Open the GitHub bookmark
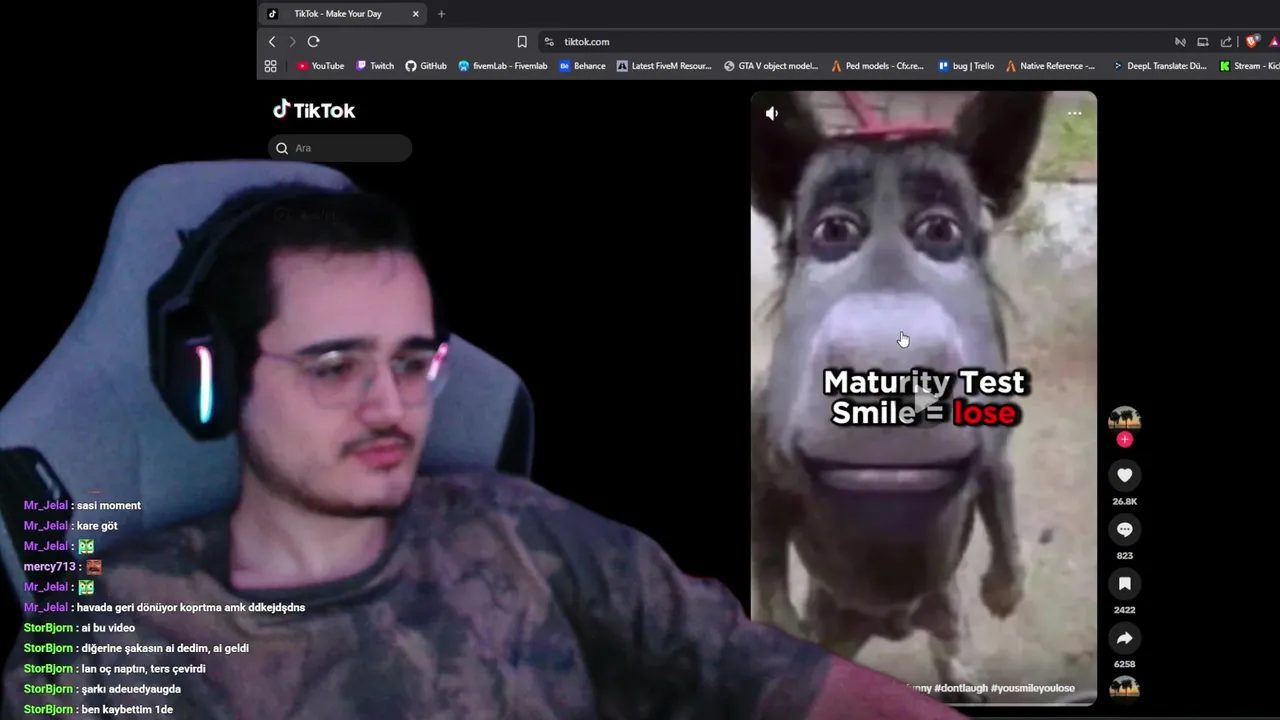 coord(426,66)
